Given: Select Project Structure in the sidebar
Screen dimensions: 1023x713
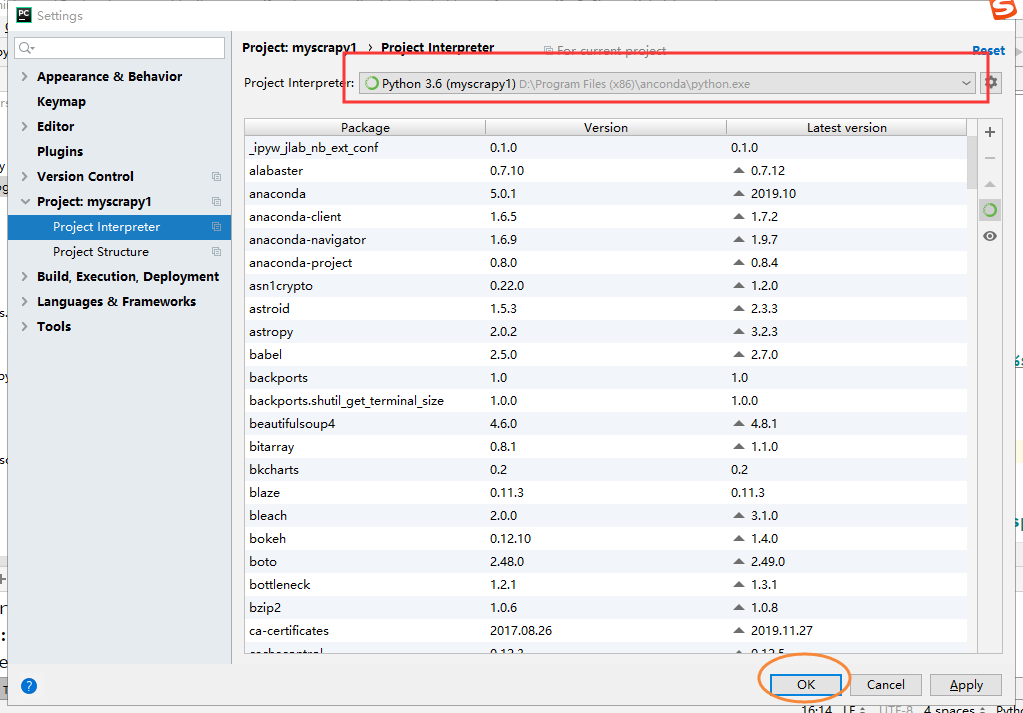Looking at the screenshot, I should 100,252.
